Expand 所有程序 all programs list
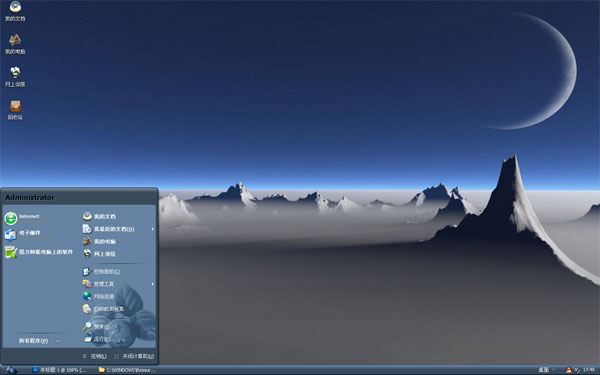Screen dimensions: 600x375 [x=39, y=341]
